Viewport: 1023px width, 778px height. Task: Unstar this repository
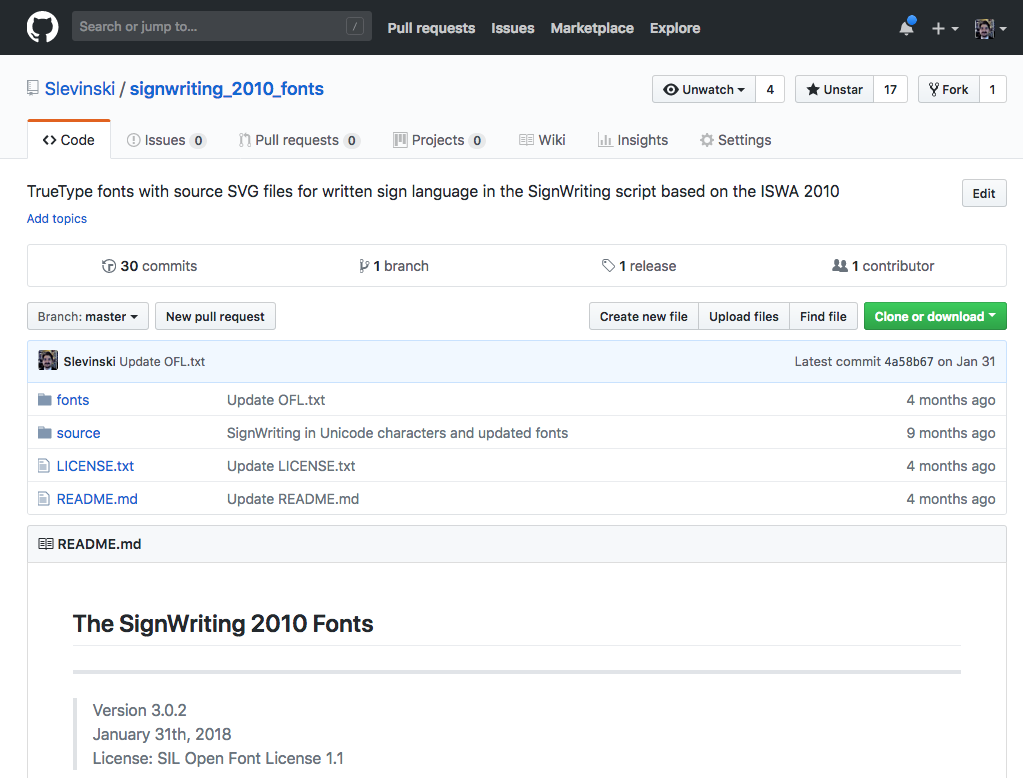point(834,89)
